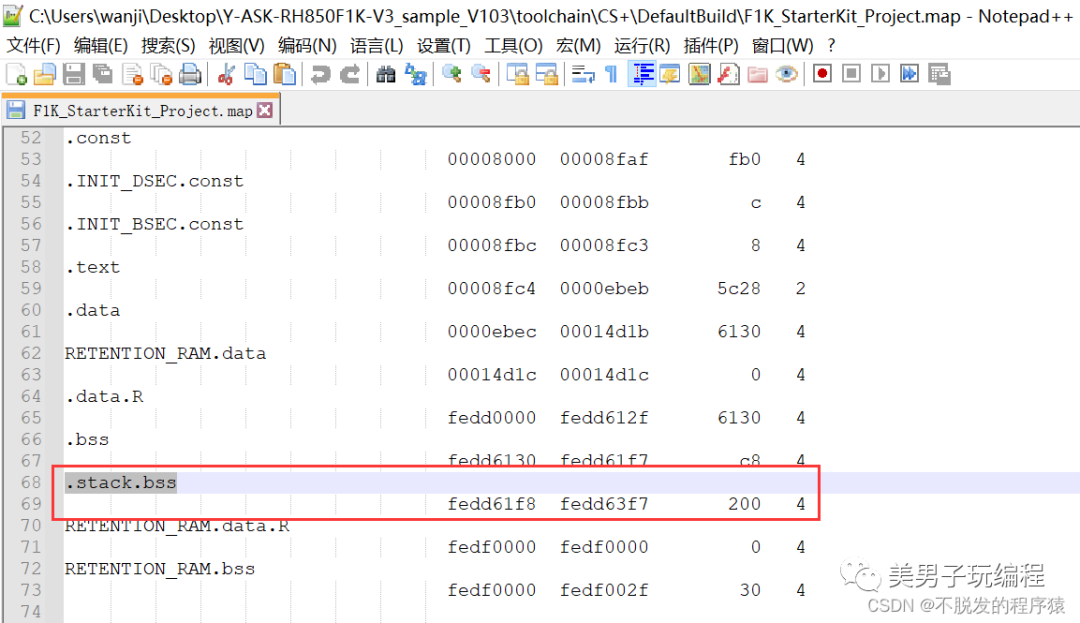Image resolution: width=1080 pixels, height=623 pixels.
Task: Toggle the indent guide button
Action: (642, 74)
